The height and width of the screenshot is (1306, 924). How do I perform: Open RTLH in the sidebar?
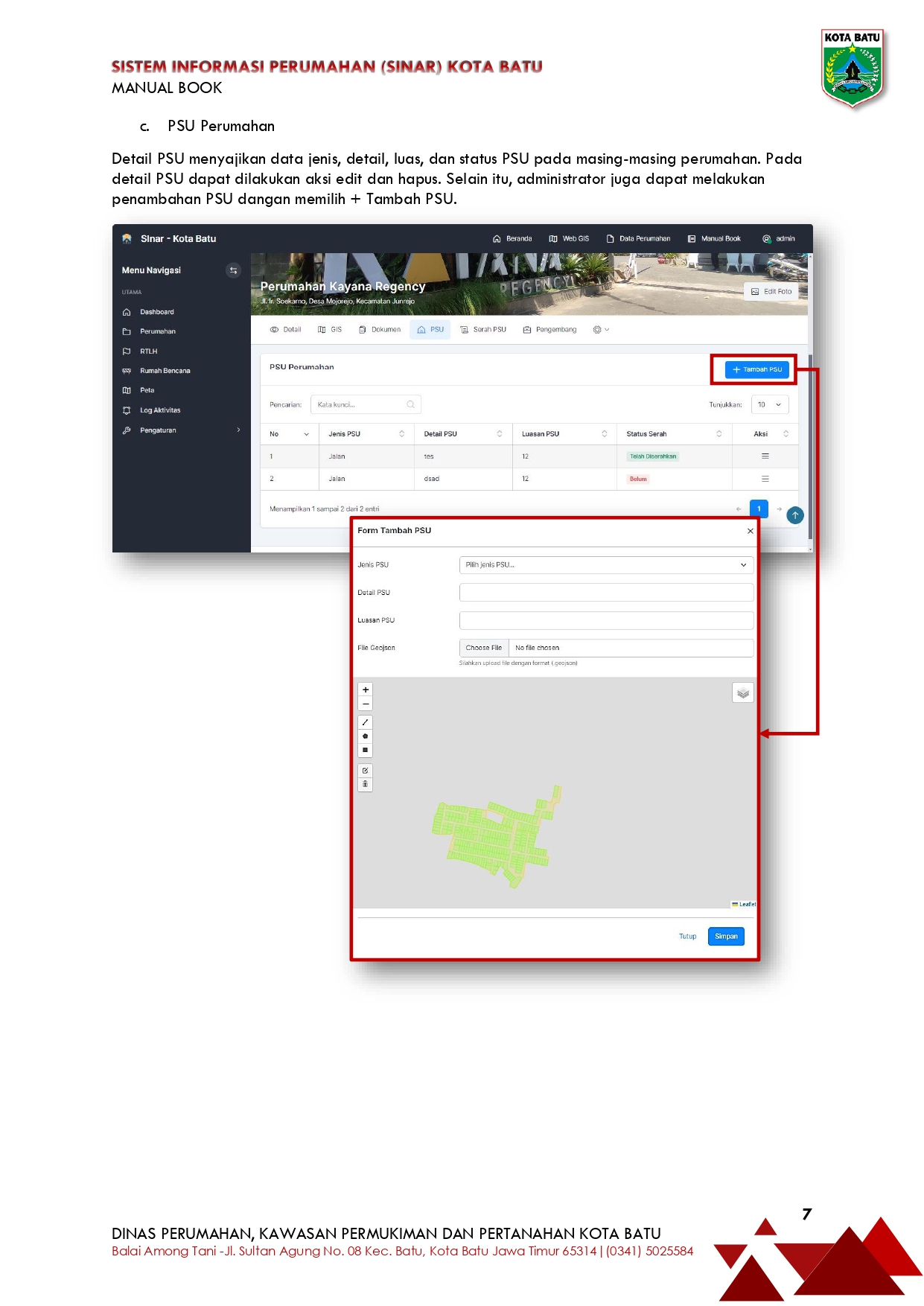point(149,351)
